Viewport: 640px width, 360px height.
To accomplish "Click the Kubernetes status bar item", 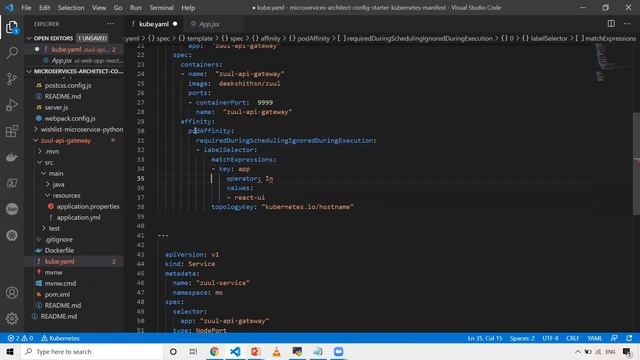I will coord(60,338).
